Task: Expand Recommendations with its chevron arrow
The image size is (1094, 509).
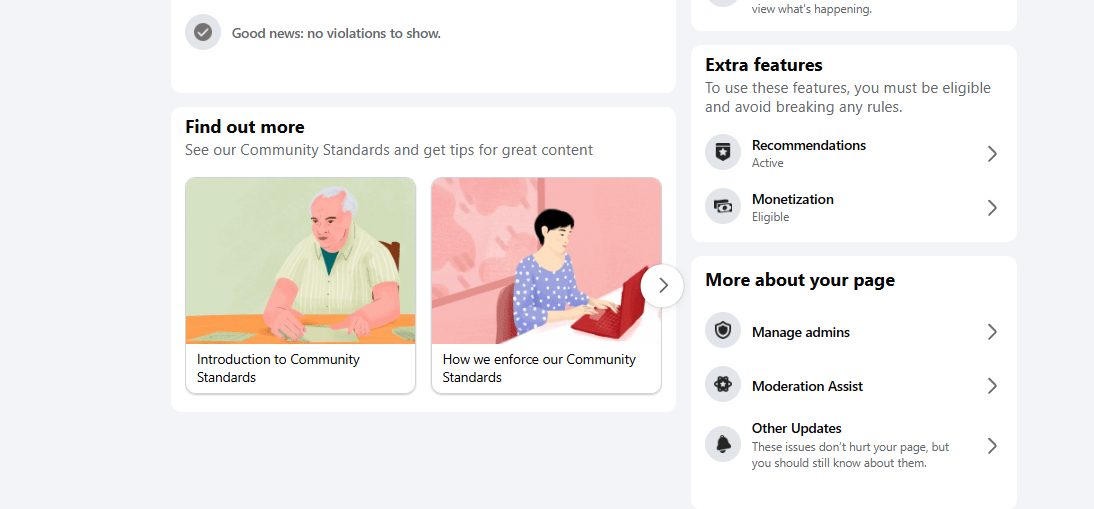Action: pos(992,154)
